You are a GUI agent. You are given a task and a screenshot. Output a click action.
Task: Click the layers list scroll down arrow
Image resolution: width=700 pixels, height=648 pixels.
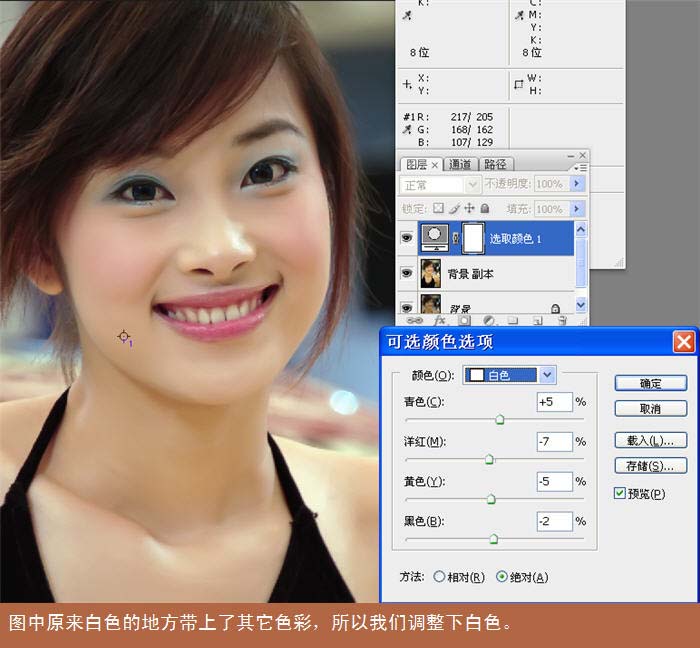580,305
